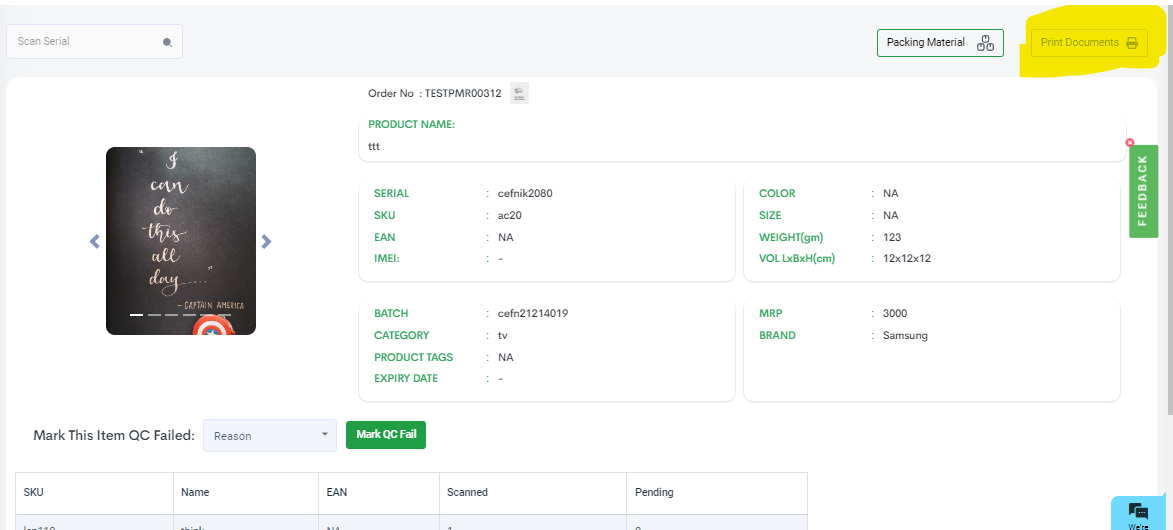Open the QC fail Reason dropdown
1173x530 pixels.
tap(270, 436)
